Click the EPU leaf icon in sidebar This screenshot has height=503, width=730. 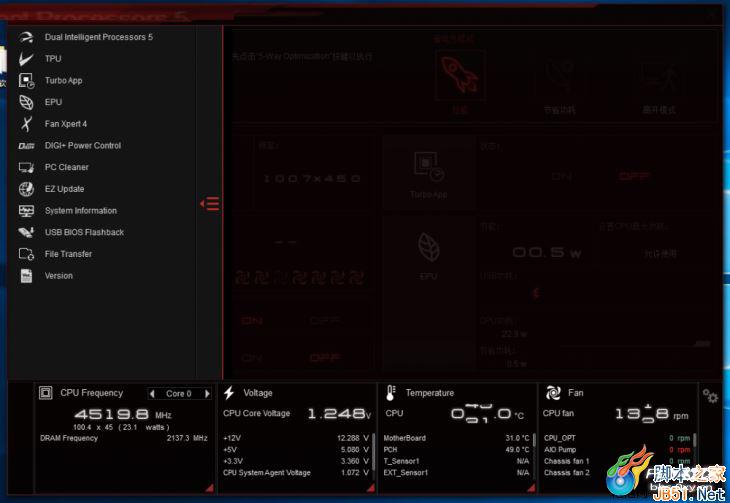click(27, 102)
